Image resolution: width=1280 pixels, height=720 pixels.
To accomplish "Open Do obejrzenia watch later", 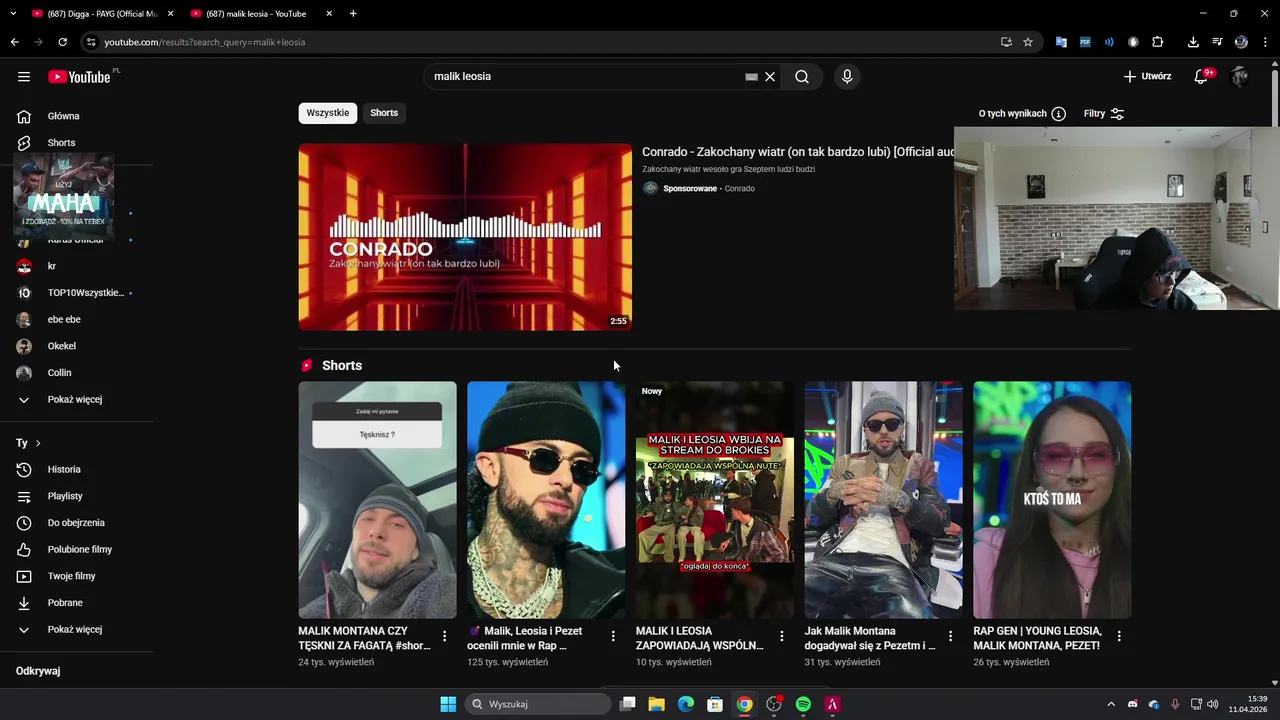I will 78,523.
